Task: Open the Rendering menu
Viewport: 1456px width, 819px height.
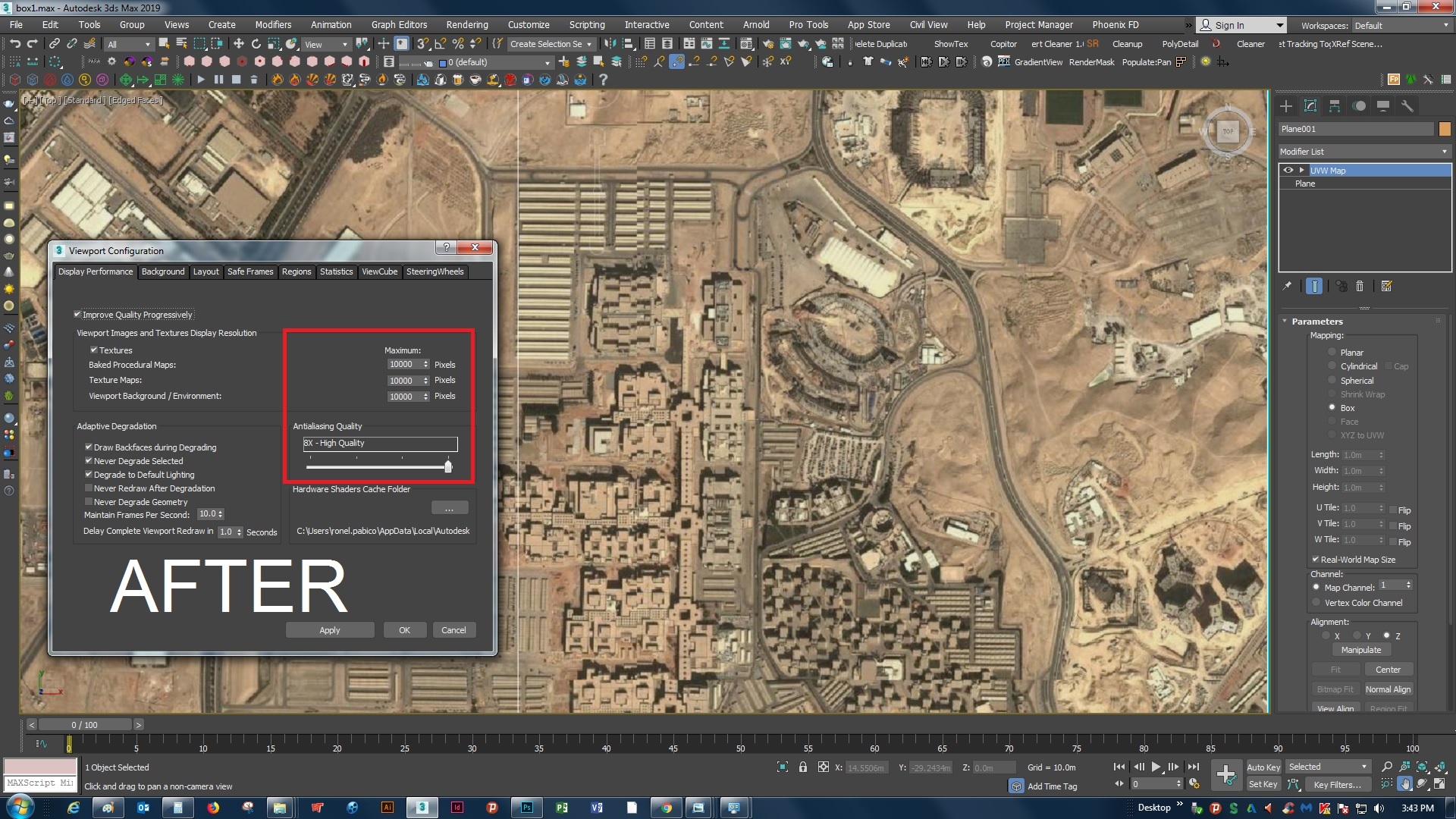Action: pyautogui.click(x=466, y=24)
